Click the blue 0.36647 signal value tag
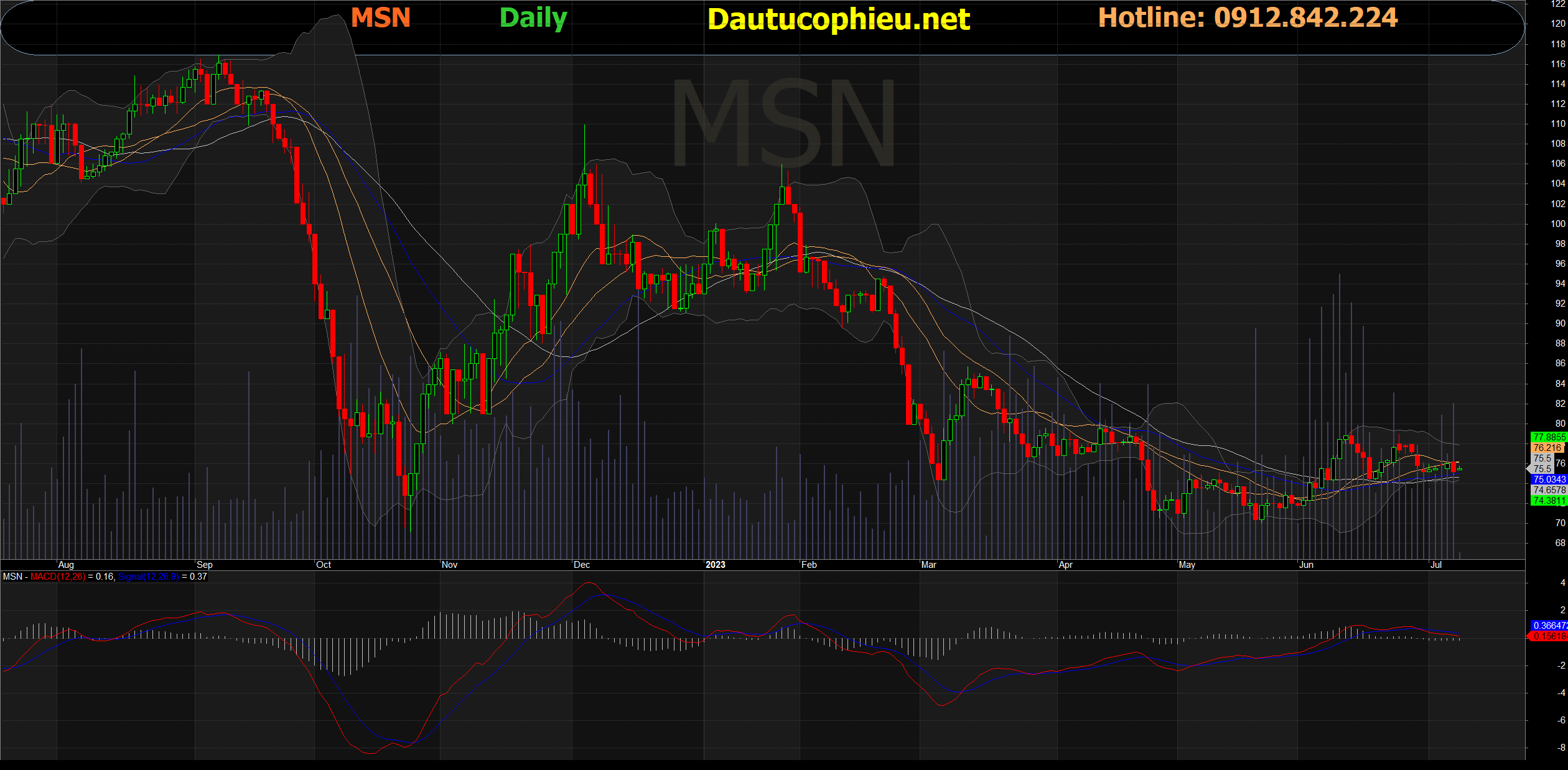The image size is (1568, 770). [1549, 626]
